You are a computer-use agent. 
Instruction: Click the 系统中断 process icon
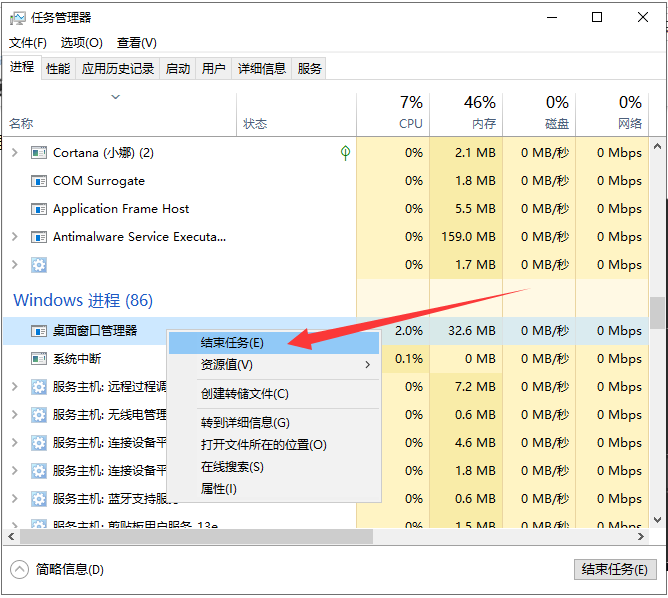click(39, 359)
